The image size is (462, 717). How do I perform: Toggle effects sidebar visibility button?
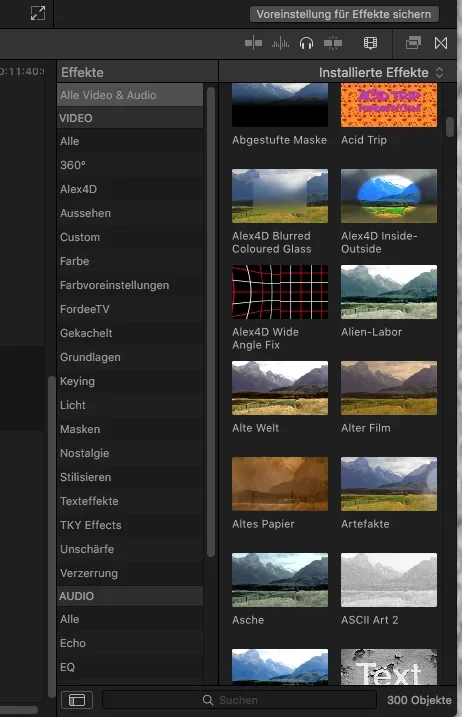coord(77,700)
